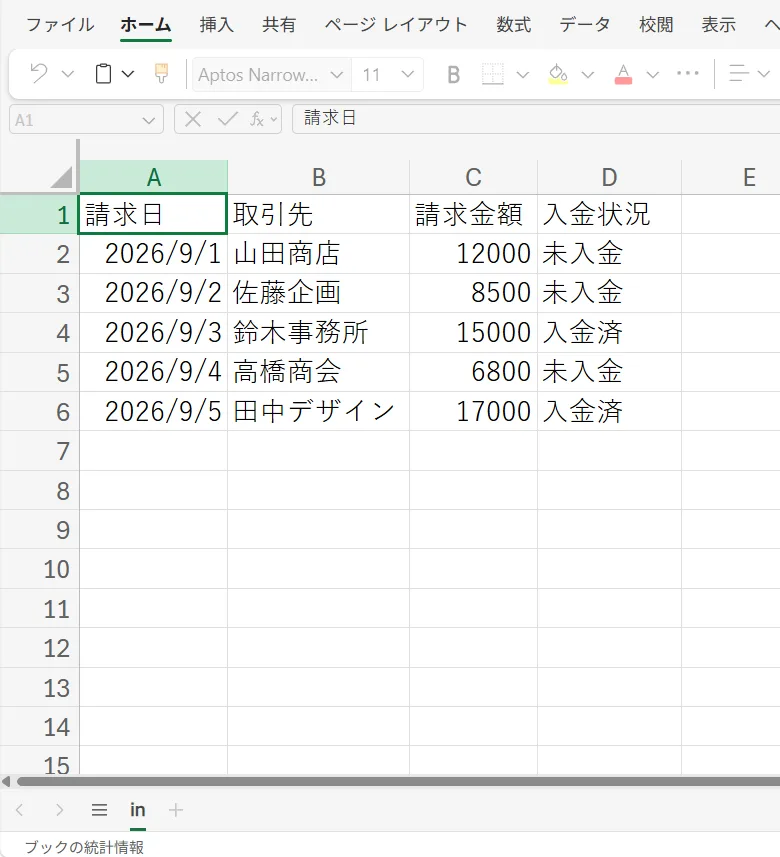Click the formula bar containing 請求日
780x857 pixels.
[536, 119]
